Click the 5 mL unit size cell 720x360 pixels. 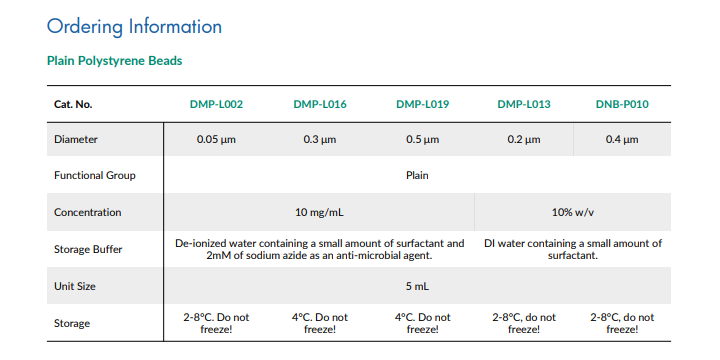coord(417,286)
